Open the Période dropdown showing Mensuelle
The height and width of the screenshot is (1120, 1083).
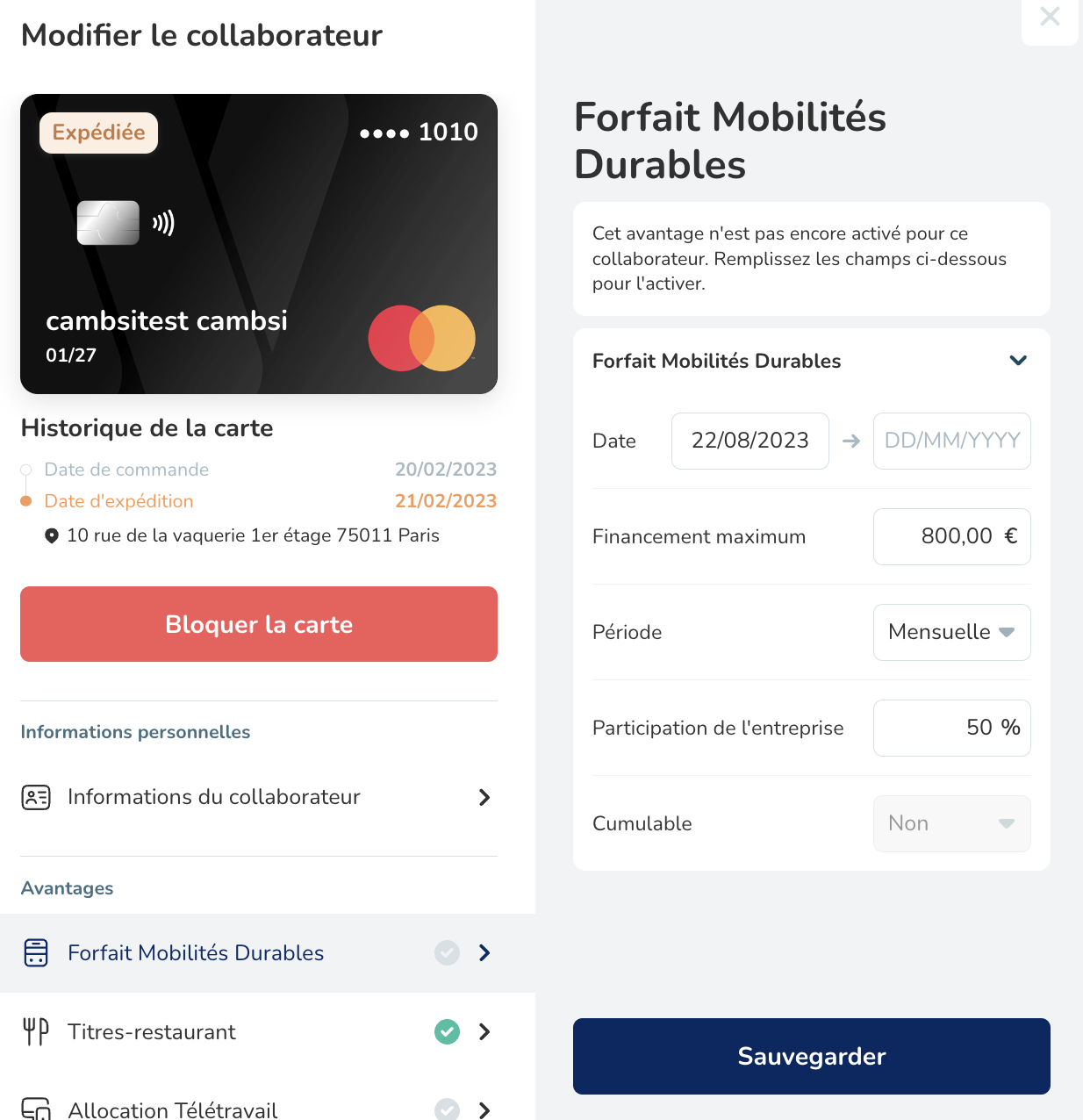[x=951, y=632]
